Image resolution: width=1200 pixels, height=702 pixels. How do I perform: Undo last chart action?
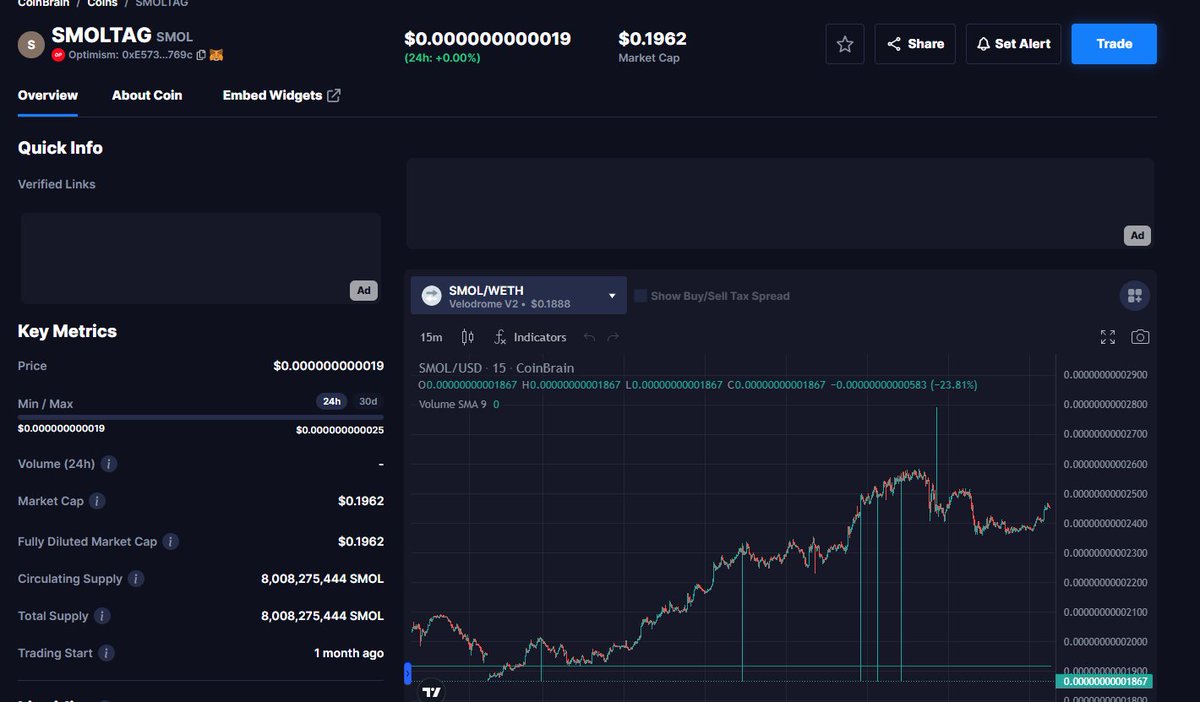point(590,337)
